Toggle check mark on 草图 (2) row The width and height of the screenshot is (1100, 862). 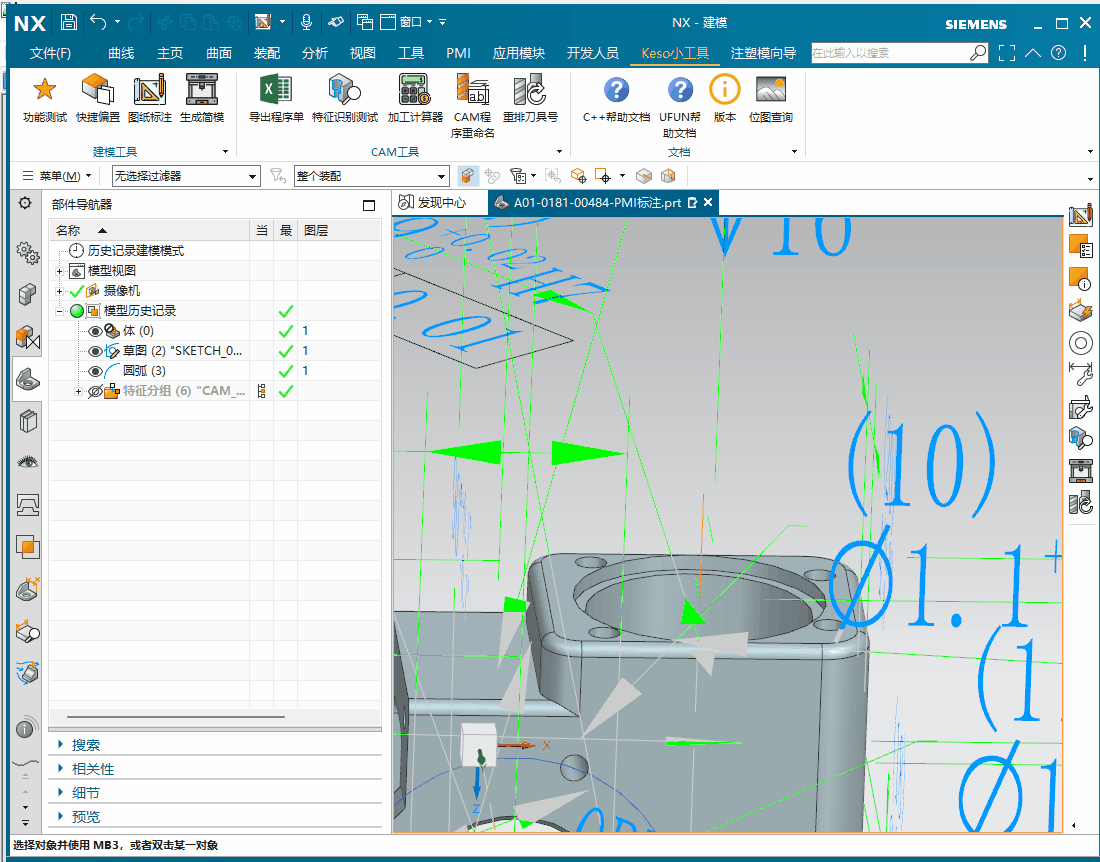[286, 351]
